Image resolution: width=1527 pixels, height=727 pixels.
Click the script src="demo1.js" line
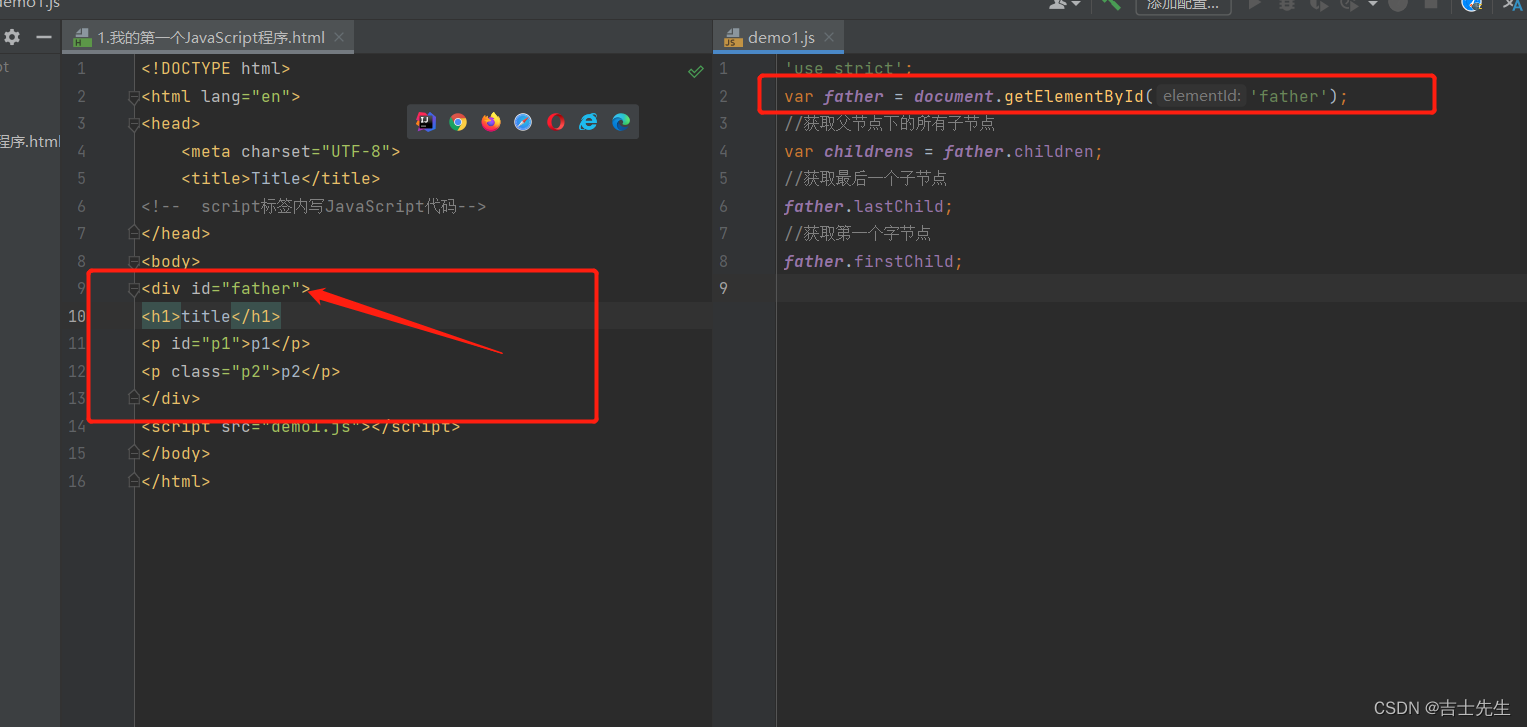coord(300,426)
